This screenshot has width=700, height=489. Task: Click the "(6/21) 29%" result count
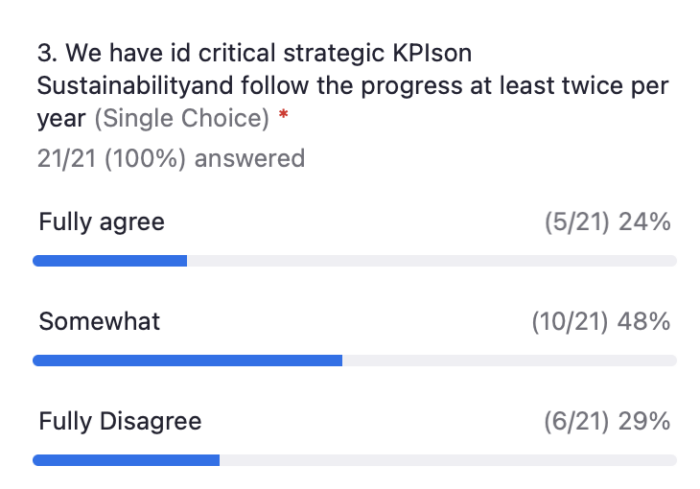click(607, 421)
